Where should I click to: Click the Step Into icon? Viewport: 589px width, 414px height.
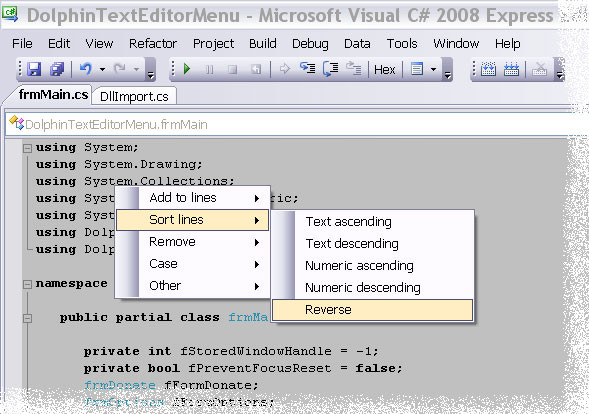coord(308,68)
